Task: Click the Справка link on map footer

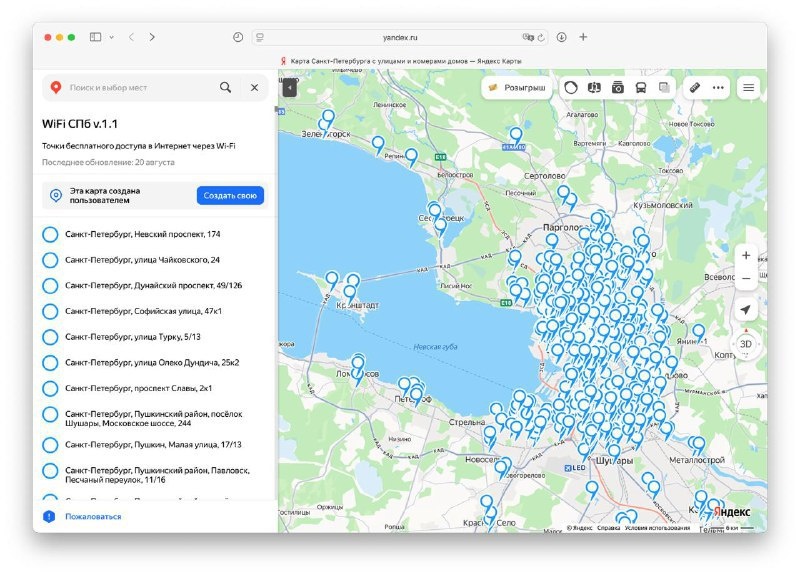Action: (609, 528)
